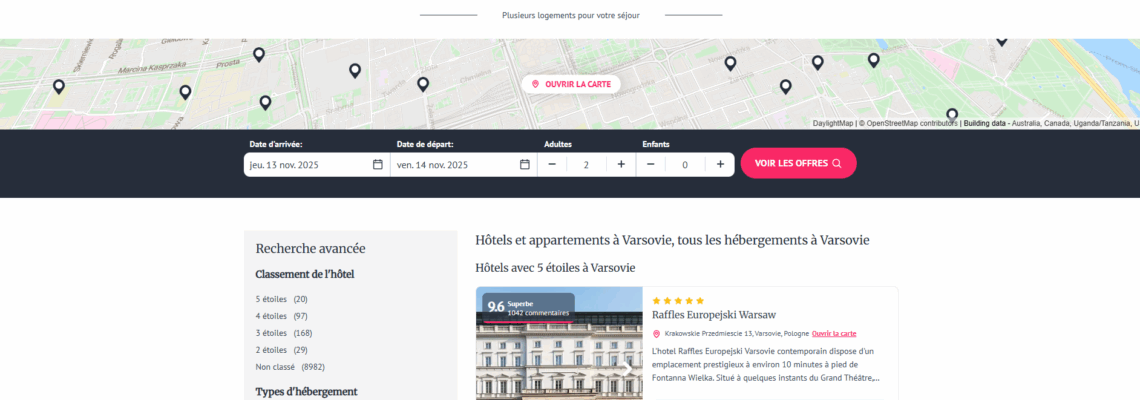Open the map with Ouvrir la carte button
Viewport: 1140px width, 400px height.
click(x=571, y=84)
